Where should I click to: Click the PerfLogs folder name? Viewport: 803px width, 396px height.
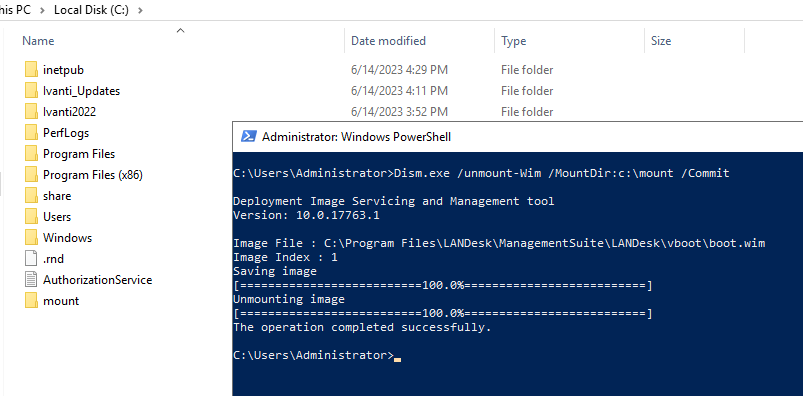[x=66, y=133]
